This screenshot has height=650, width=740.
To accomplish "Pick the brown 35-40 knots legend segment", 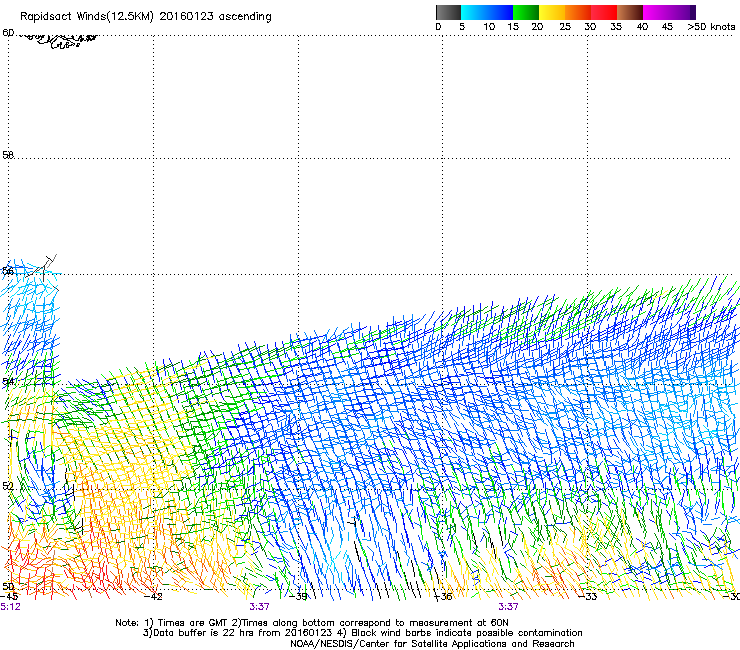I will pyautogui.click(x=630, y=12).
